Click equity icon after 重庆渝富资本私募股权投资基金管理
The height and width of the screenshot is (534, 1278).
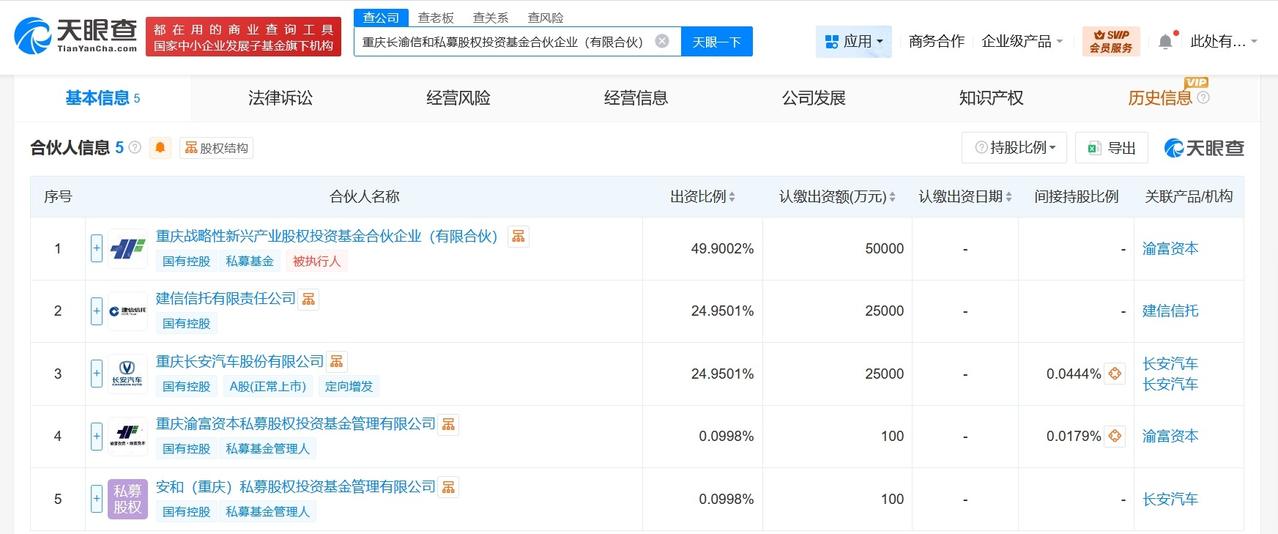(x=448, y=424)
